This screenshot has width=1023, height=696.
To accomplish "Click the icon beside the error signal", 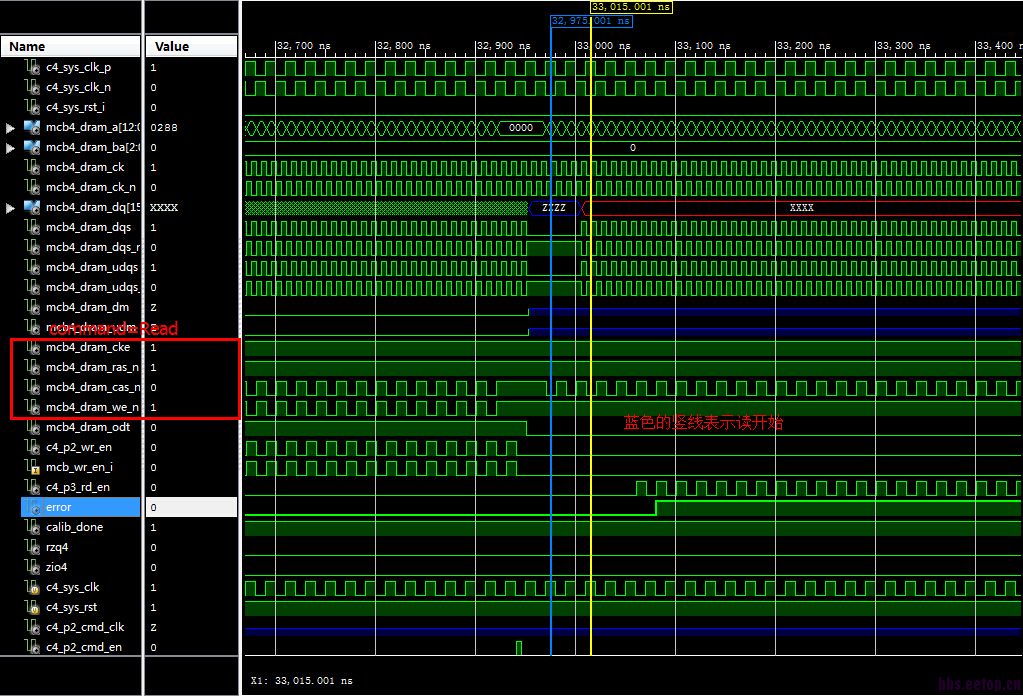I will pos(32,507).
